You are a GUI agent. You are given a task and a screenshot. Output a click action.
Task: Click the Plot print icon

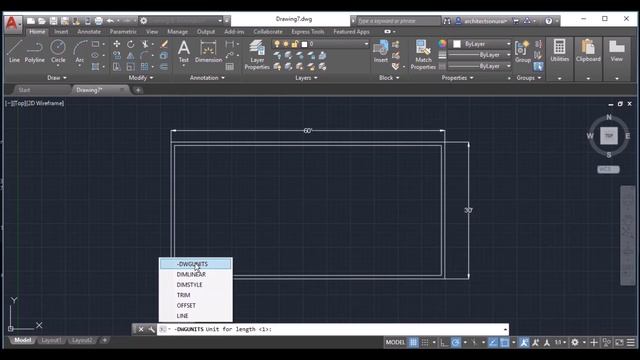tap(98, 21)
